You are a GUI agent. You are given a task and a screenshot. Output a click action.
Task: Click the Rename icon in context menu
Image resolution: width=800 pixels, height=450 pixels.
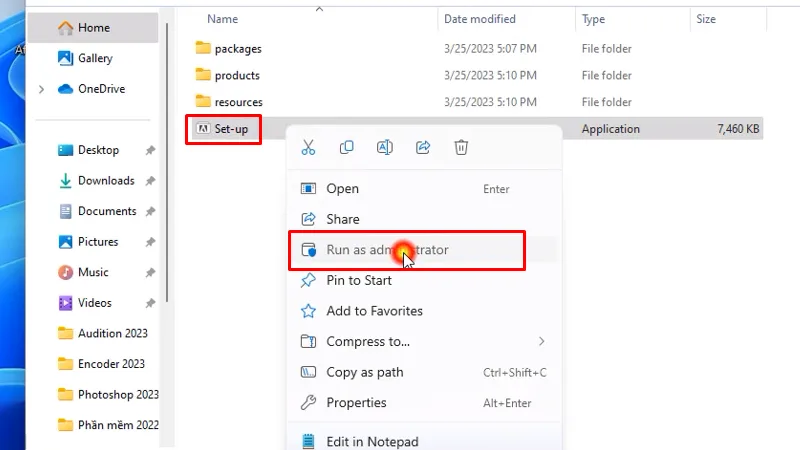tap(384, 147)
